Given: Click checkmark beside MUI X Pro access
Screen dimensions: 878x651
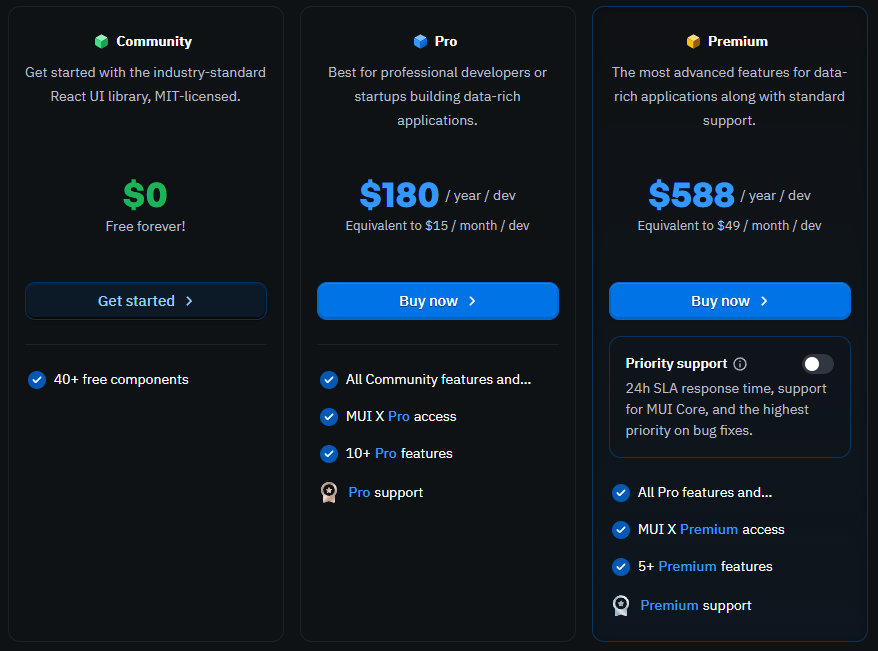Looking at the screenshot, I should tap(329, 416).
